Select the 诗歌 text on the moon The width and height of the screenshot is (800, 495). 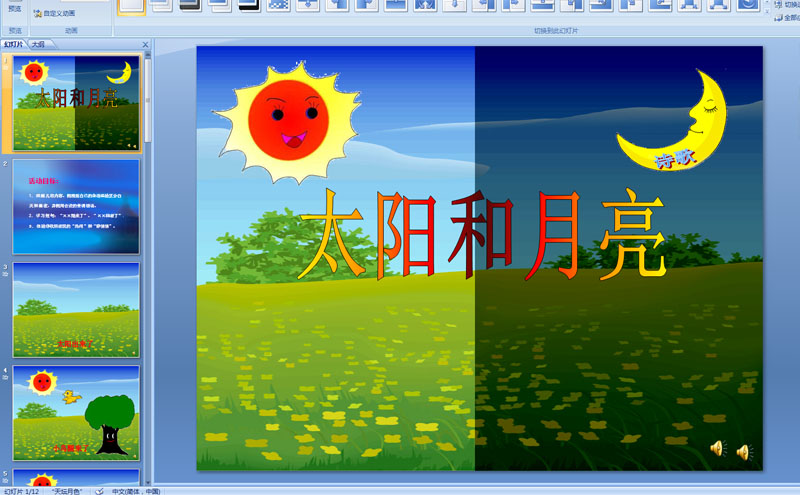675,159
